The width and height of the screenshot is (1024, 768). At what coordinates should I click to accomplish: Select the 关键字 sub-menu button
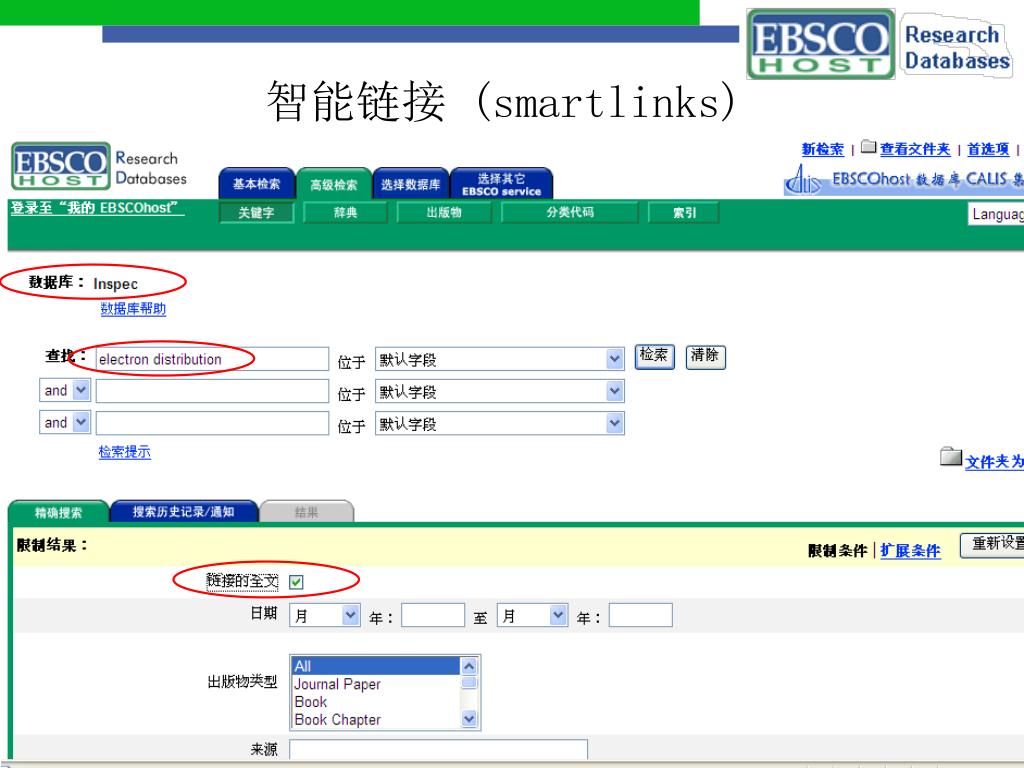point(256,213)
